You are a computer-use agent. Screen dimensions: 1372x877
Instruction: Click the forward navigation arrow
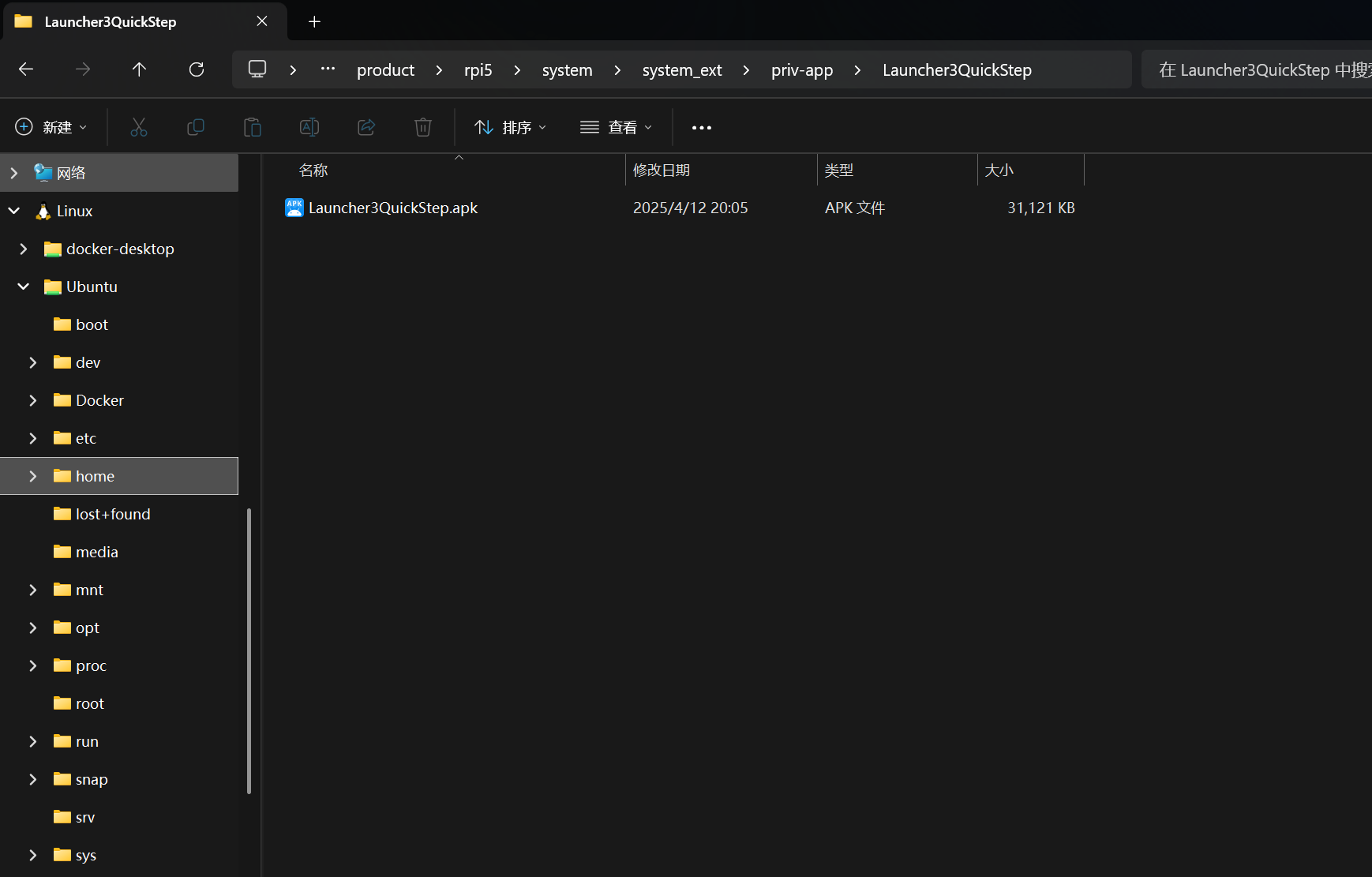[83, 69]
